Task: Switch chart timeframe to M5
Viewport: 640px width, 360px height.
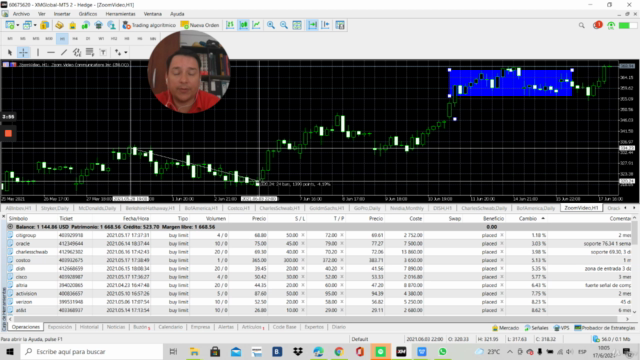Action: [x=23, y=39]
